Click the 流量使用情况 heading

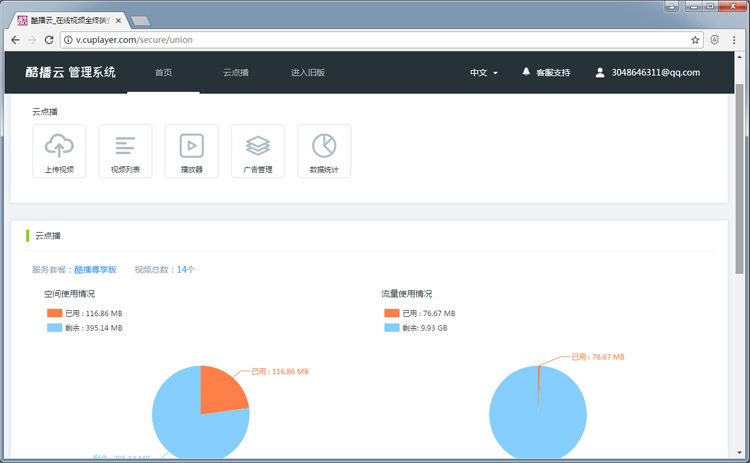[x=407, y=294]
